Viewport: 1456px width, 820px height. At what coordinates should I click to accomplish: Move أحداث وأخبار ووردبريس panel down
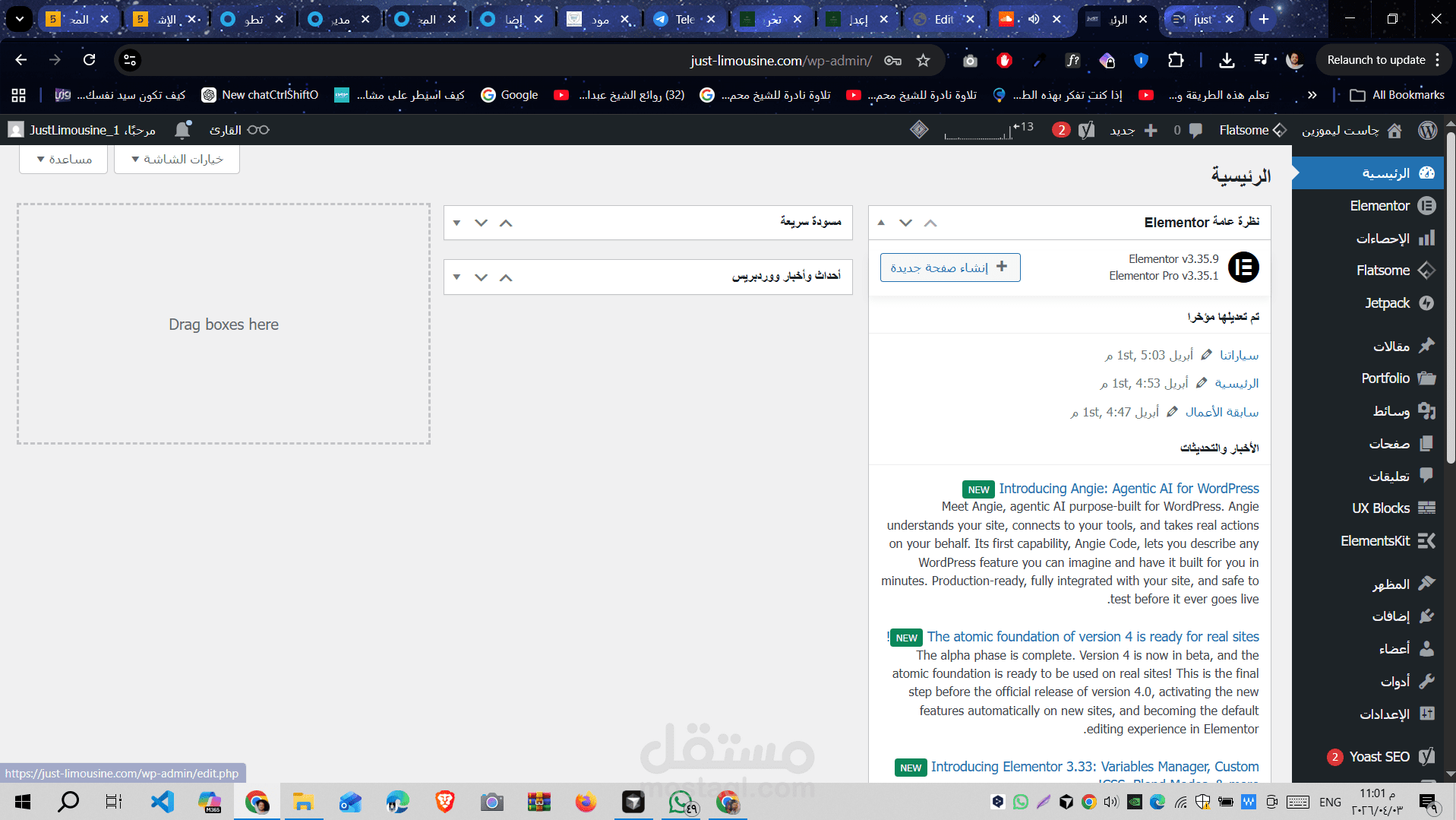[x=481, y=277]
